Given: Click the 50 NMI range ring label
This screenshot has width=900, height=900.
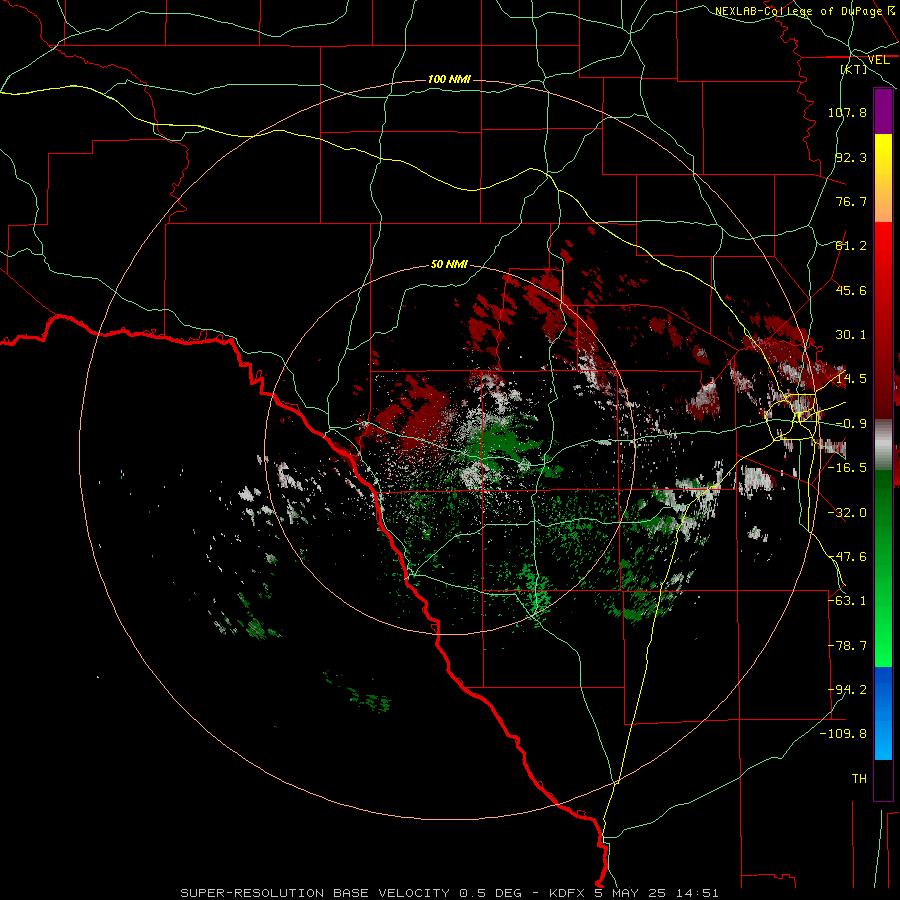Looking at the screenshot, I should (x=449, y=264).
